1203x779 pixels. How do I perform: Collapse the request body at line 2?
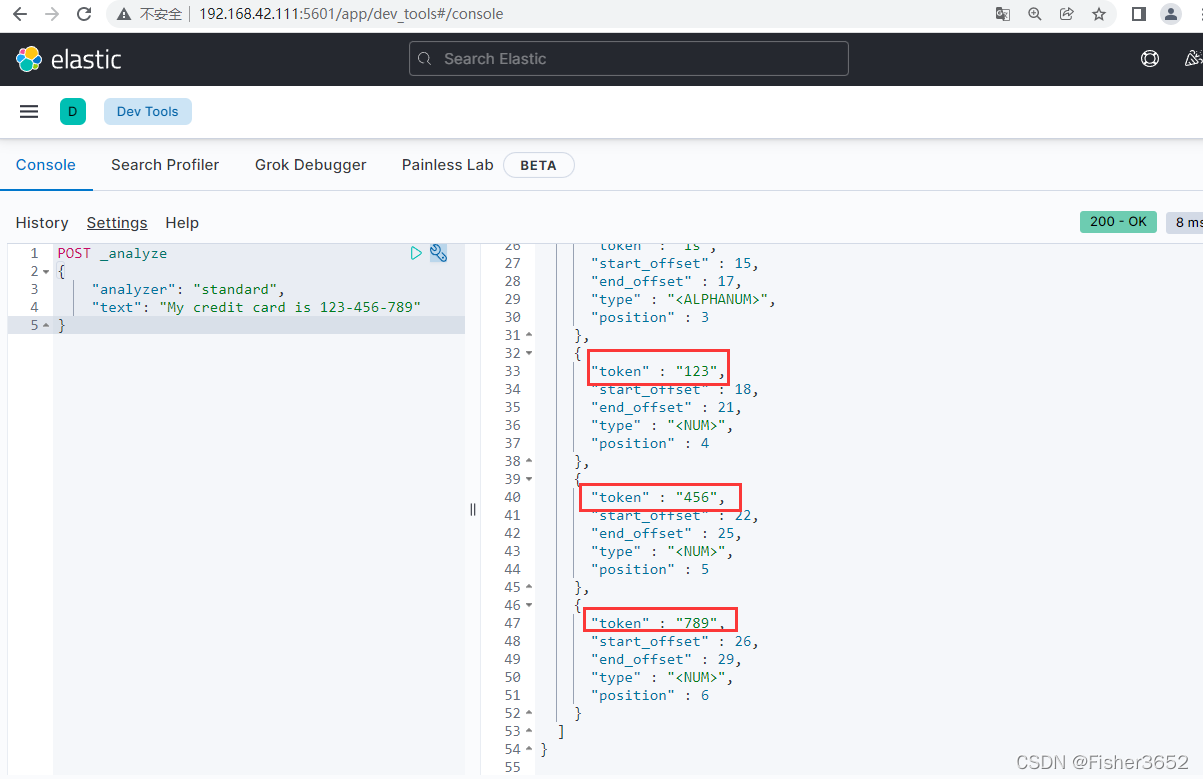(x=46, y=272)
